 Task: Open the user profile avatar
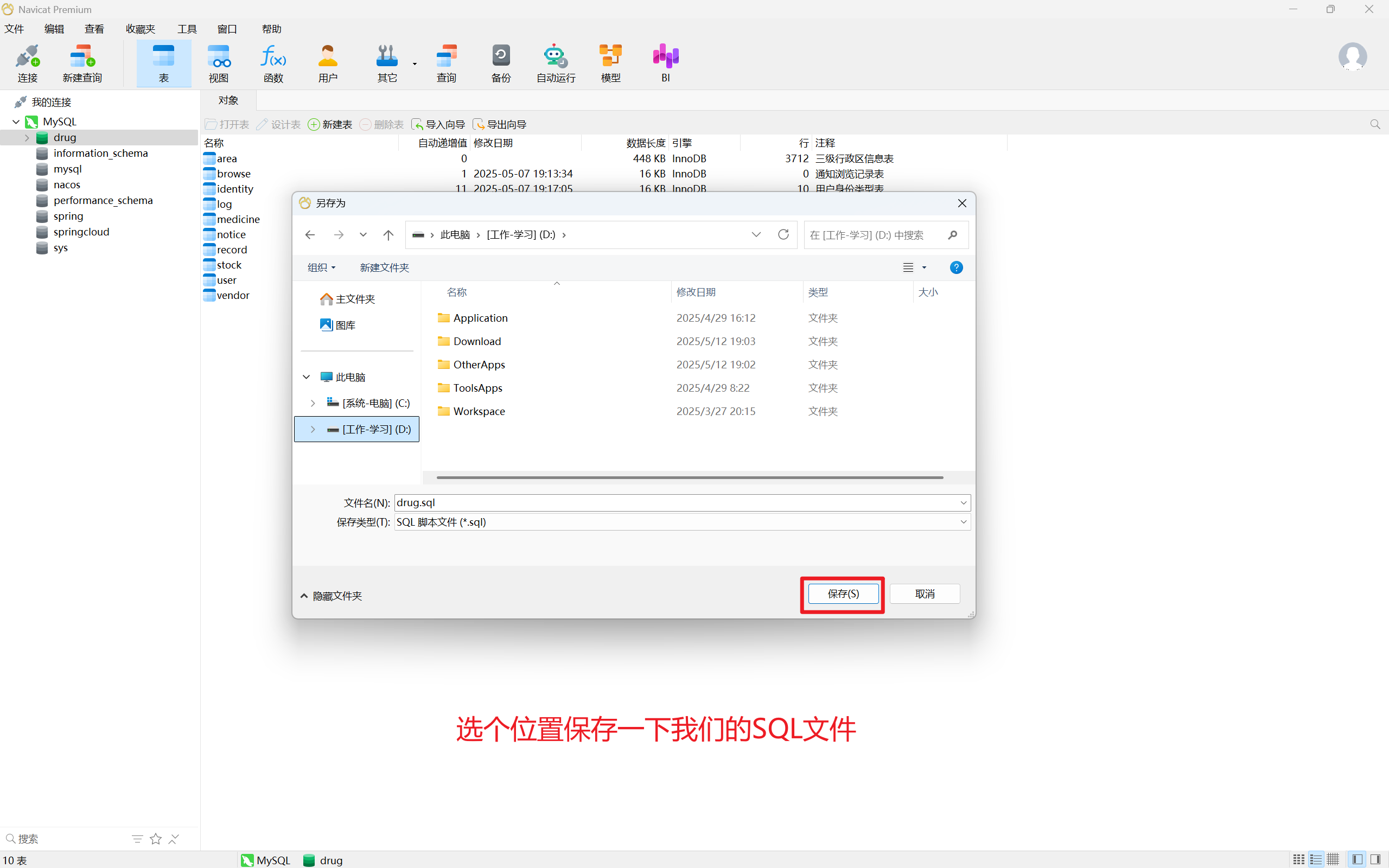point(1352,56)
